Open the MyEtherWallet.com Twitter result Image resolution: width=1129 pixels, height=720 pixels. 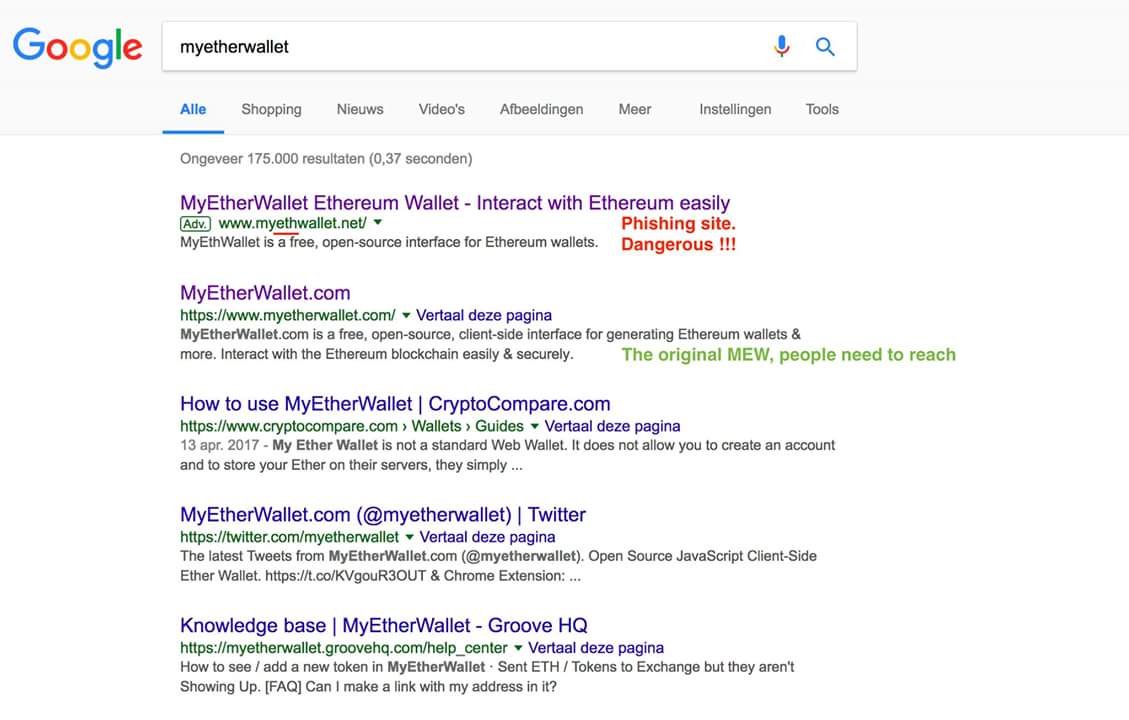pyautogui.click(x=383, y=515)
